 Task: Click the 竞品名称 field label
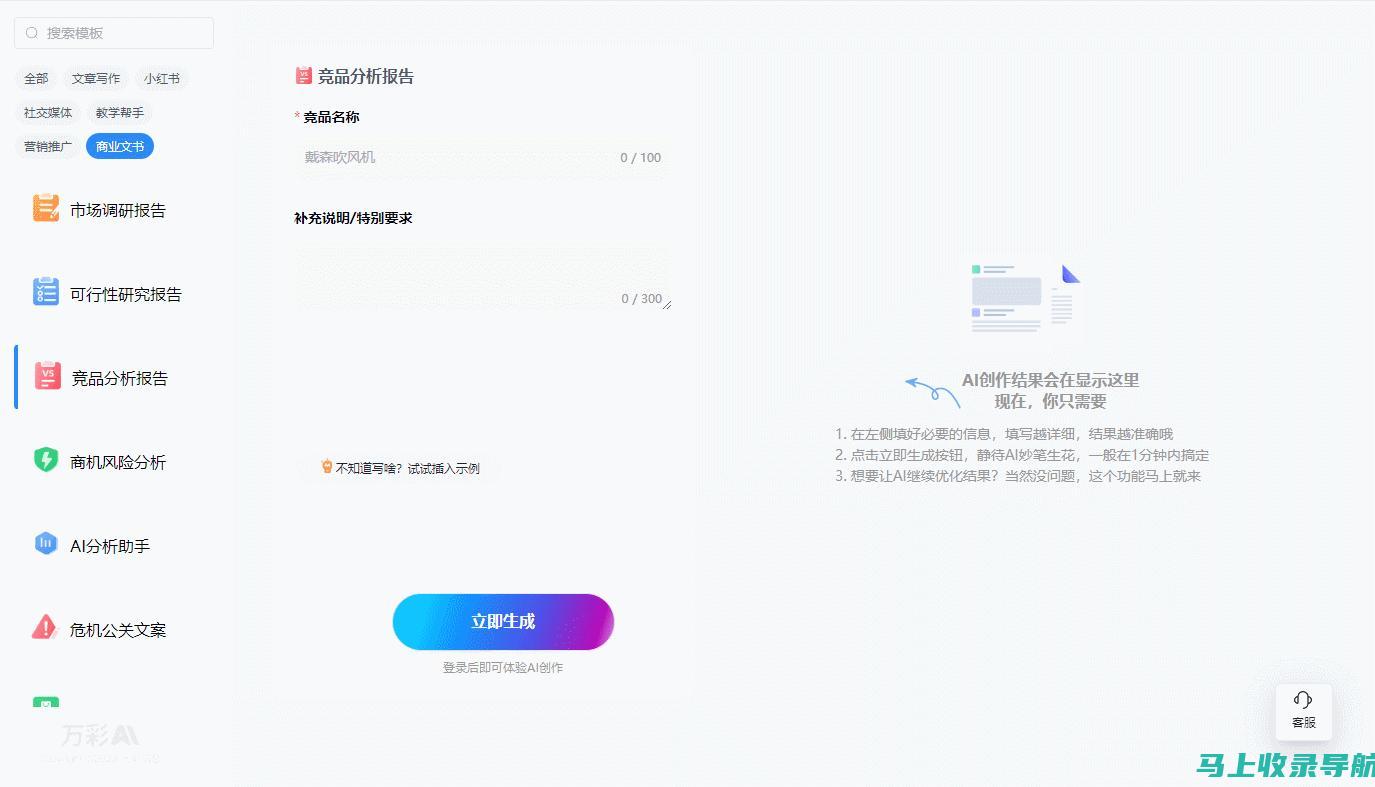point(331,117)
